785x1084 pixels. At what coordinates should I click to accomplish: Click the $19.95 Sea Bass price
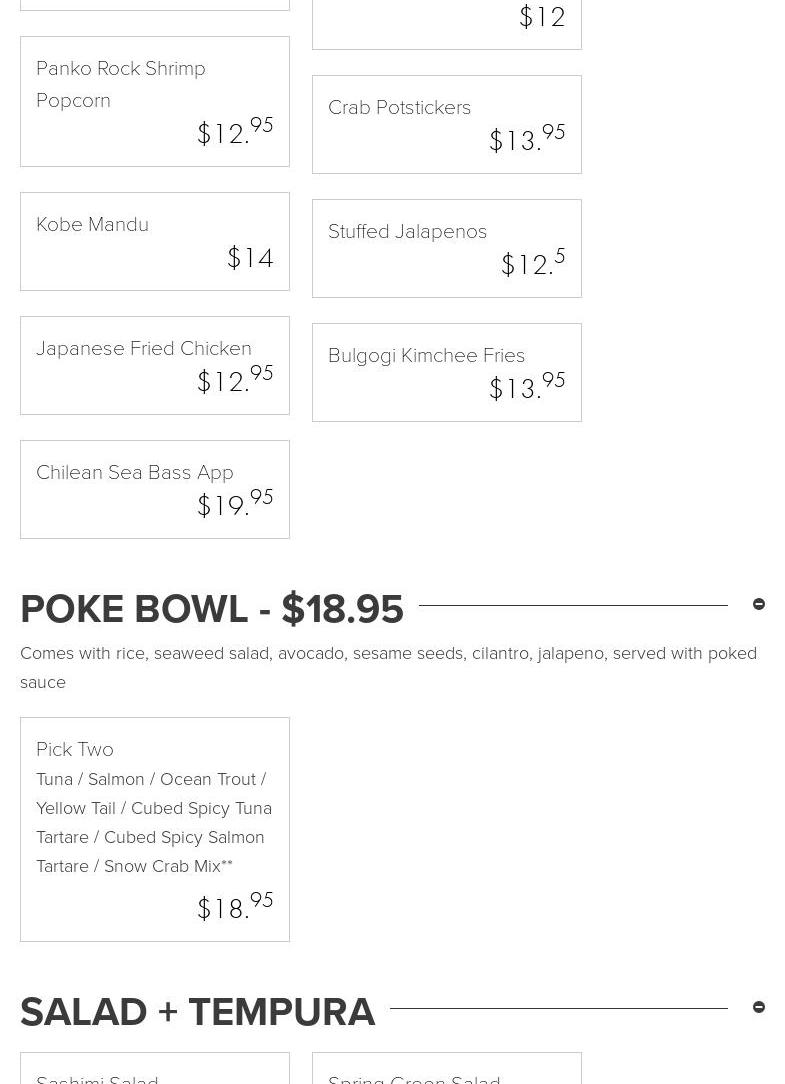point(235,504)
